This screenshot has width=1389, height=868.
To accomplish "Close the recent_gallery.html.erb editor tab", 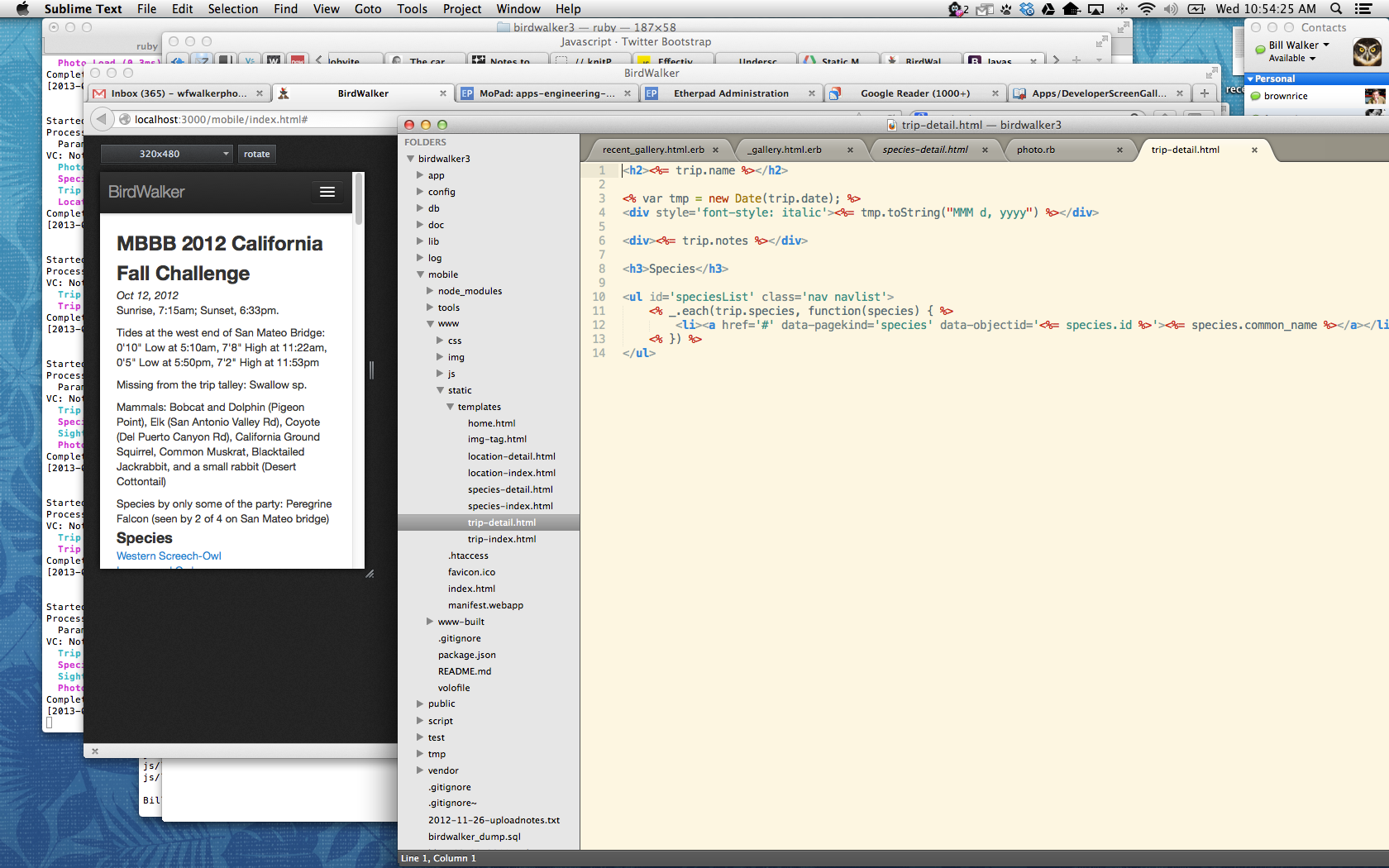I will [716, 150].
